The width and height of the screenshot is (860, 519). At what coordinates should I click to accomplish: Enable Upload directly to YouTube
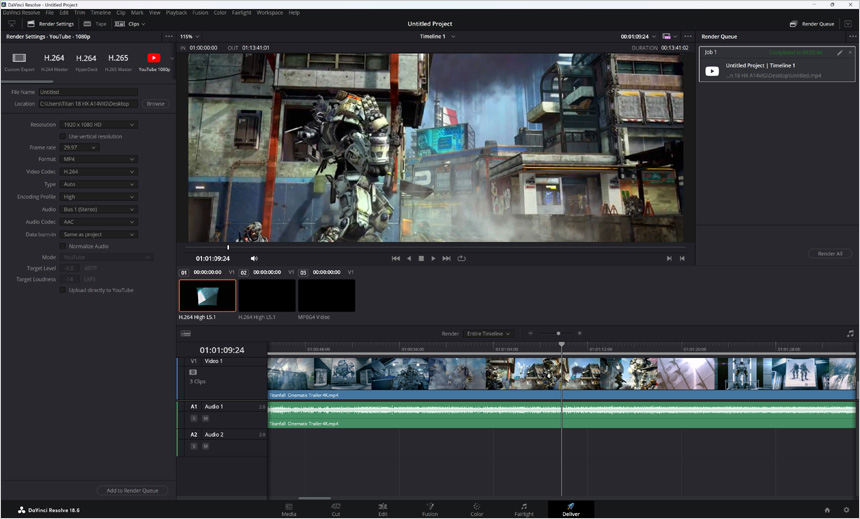tap(63, 290)
